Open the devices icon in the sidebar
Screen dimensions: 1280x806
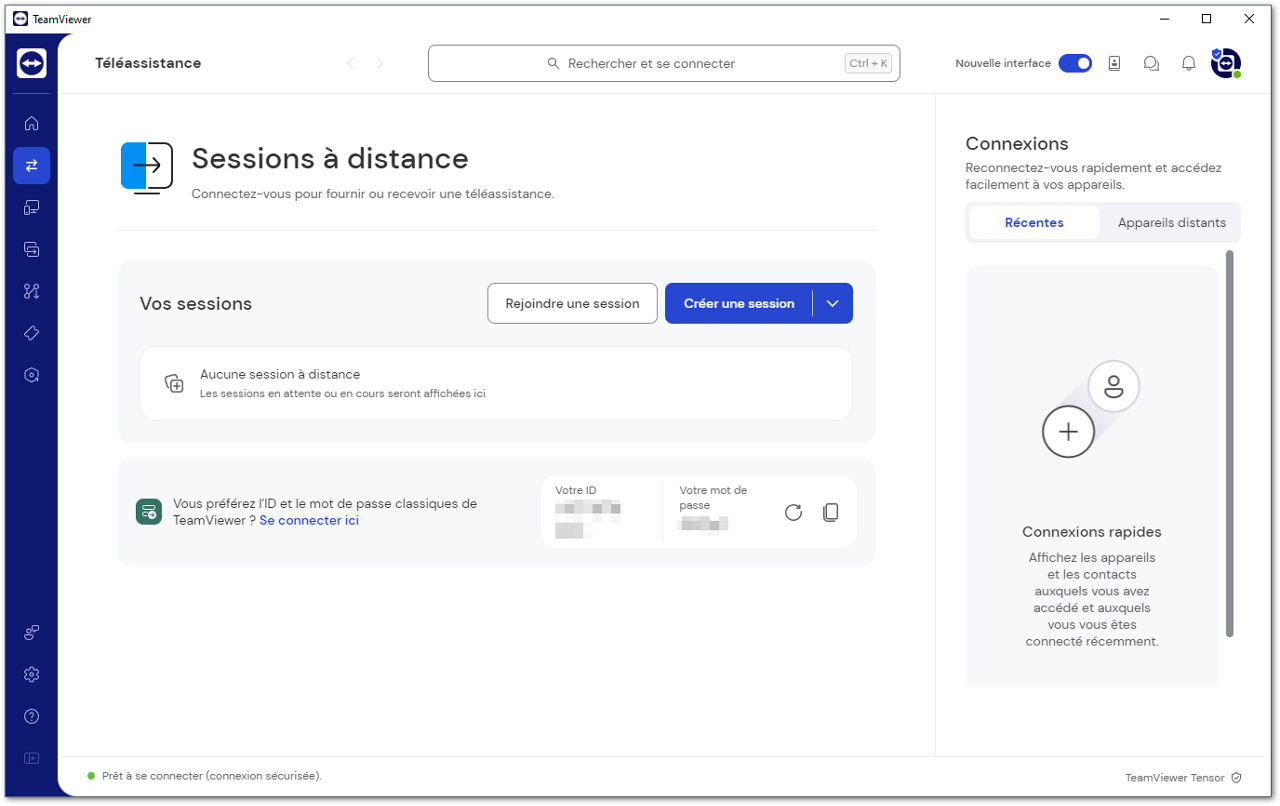tap(31, 208)
